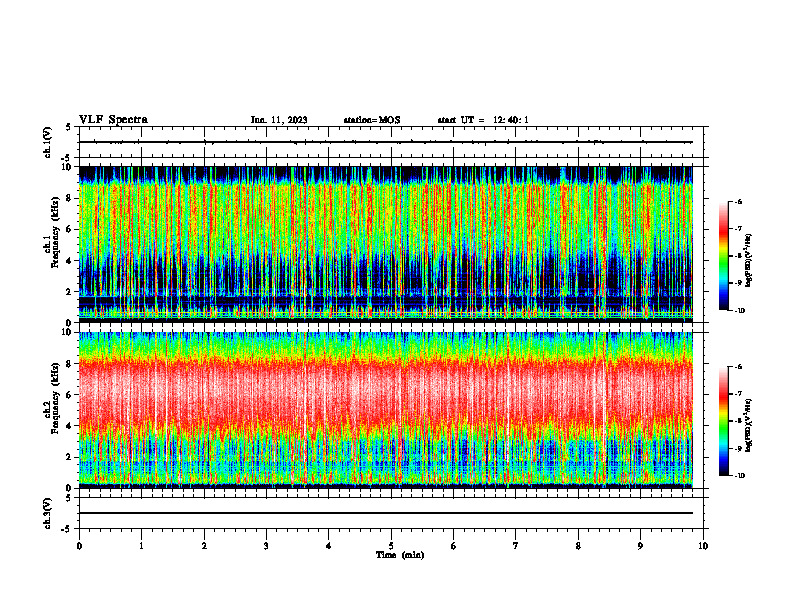Image resolution: width=792 pixels, height=612 pixels.
Task: Click the ch.1 spectrogram color bar
Action: pos(723,256)
